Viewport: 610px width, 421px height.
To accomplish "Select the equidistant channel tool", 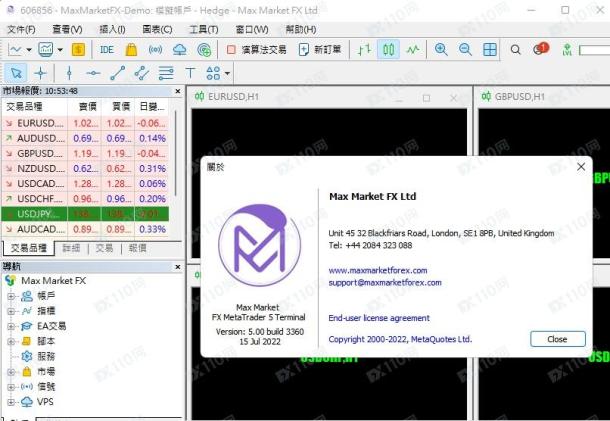I will (142, 73).
